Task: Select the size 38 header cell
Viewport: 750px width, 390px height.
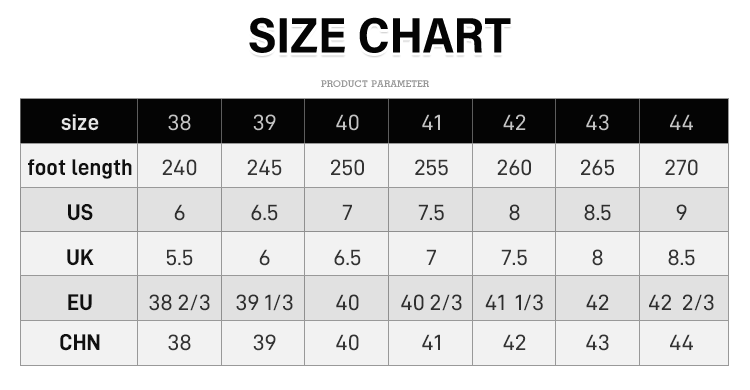Action: click(x=179, y=122)
